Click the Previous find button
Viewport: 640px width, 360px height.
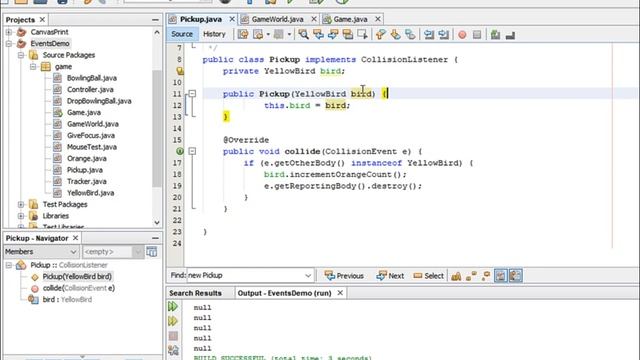[x=344, y=276]
